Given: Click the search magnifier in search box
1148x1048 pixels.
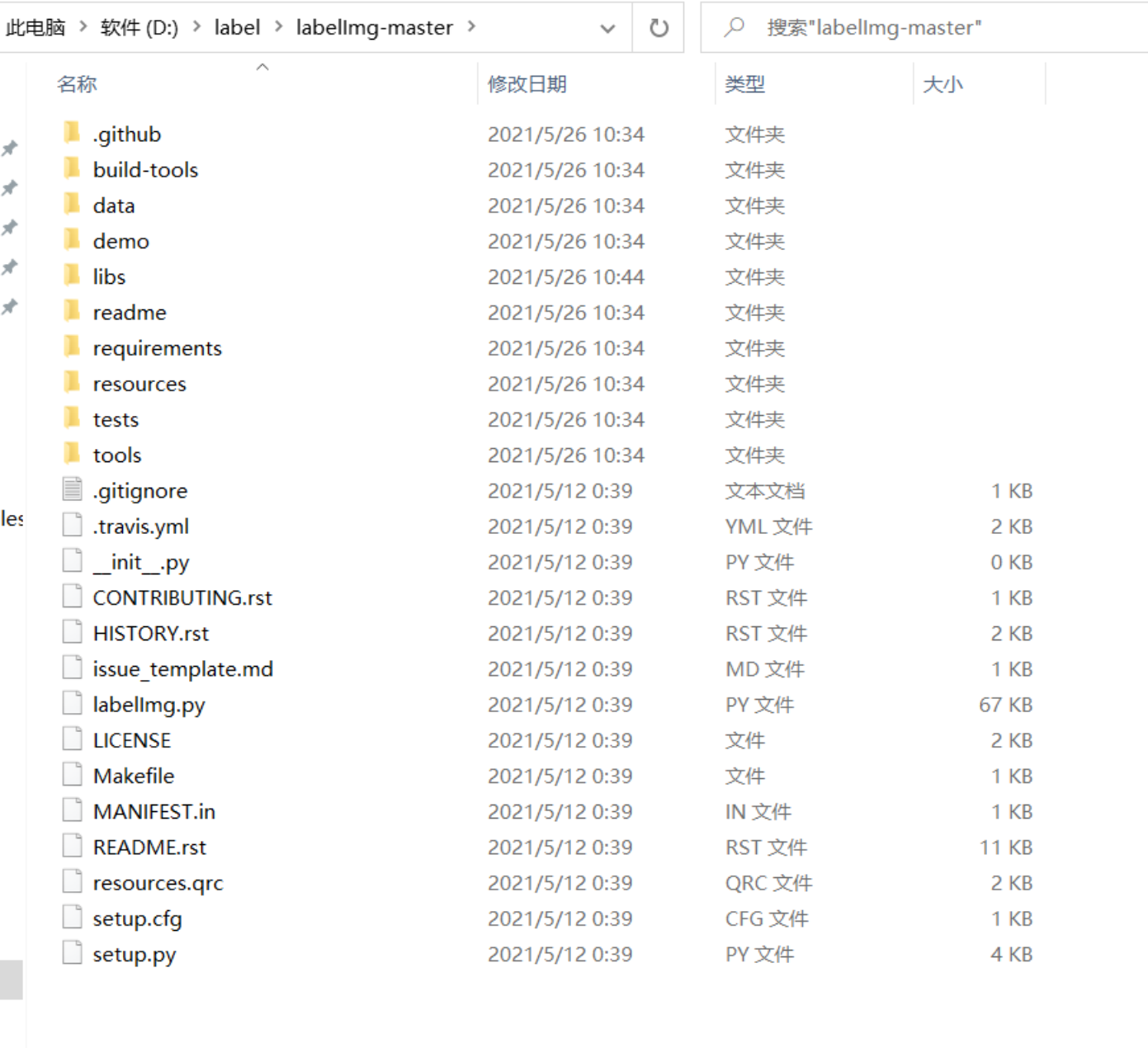Looking at the screenshot, I should coord(733,26).
